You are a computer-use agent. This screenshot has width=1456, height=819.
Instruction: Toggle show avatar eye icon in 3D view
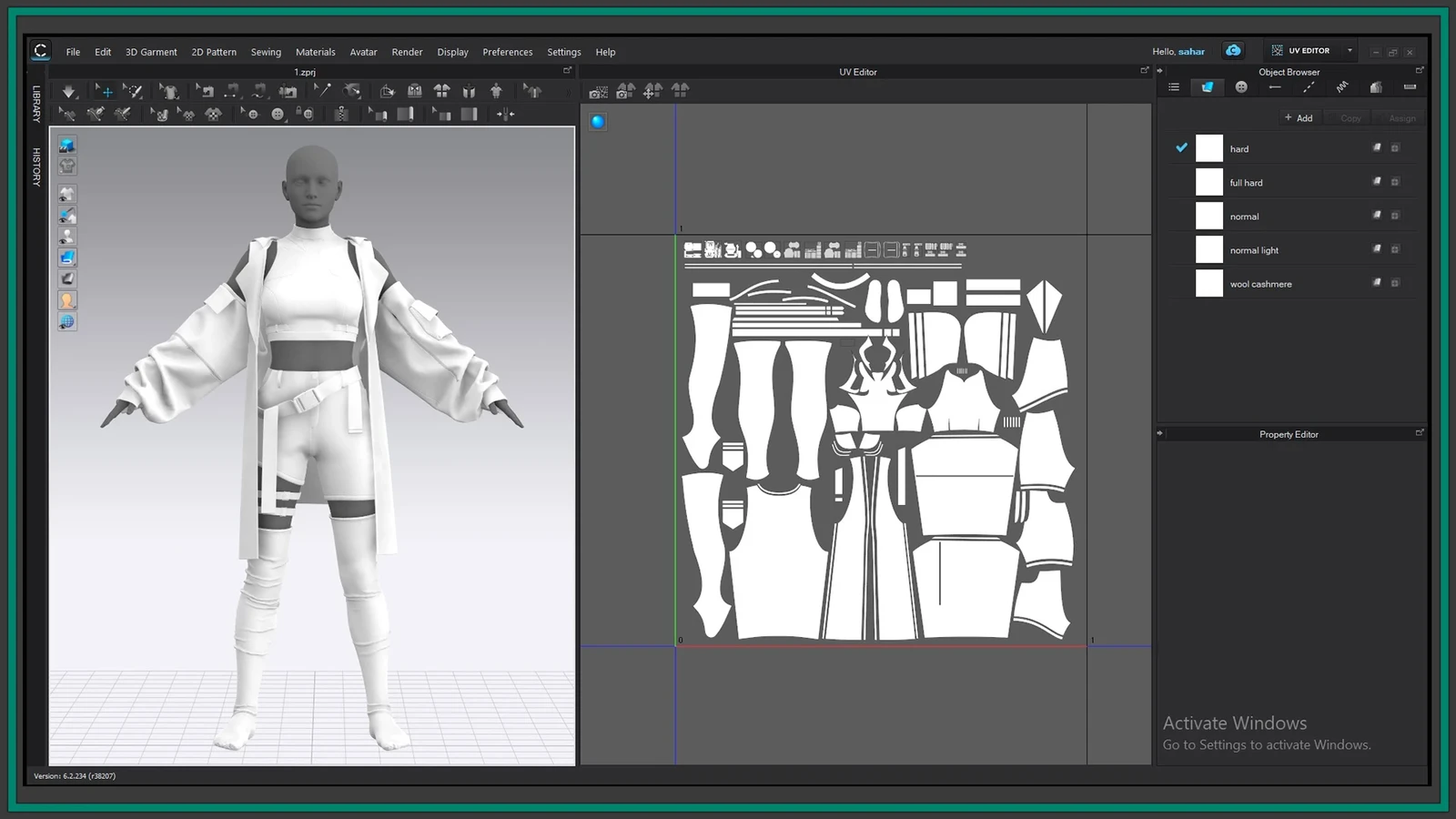67,237
